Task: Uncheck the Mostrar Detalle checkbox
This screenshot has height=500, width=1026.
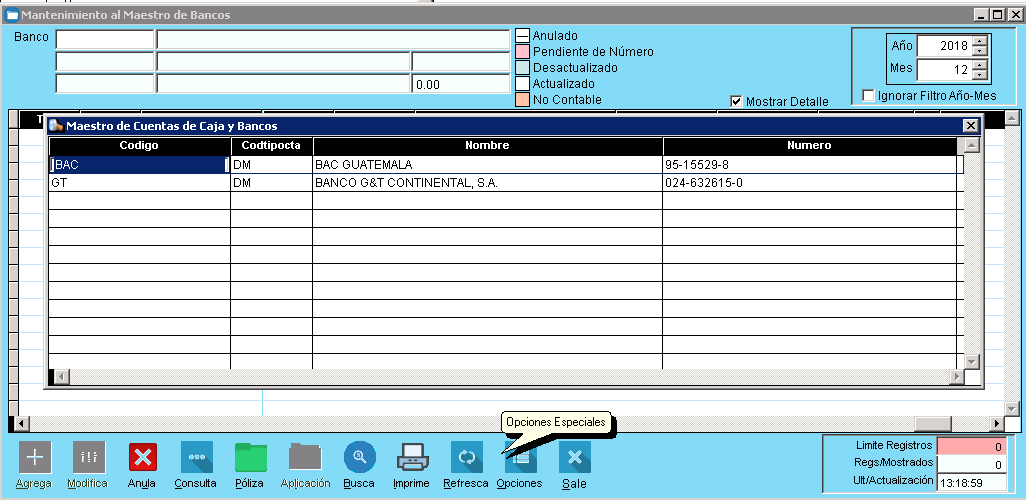Action: click(737, 101)
